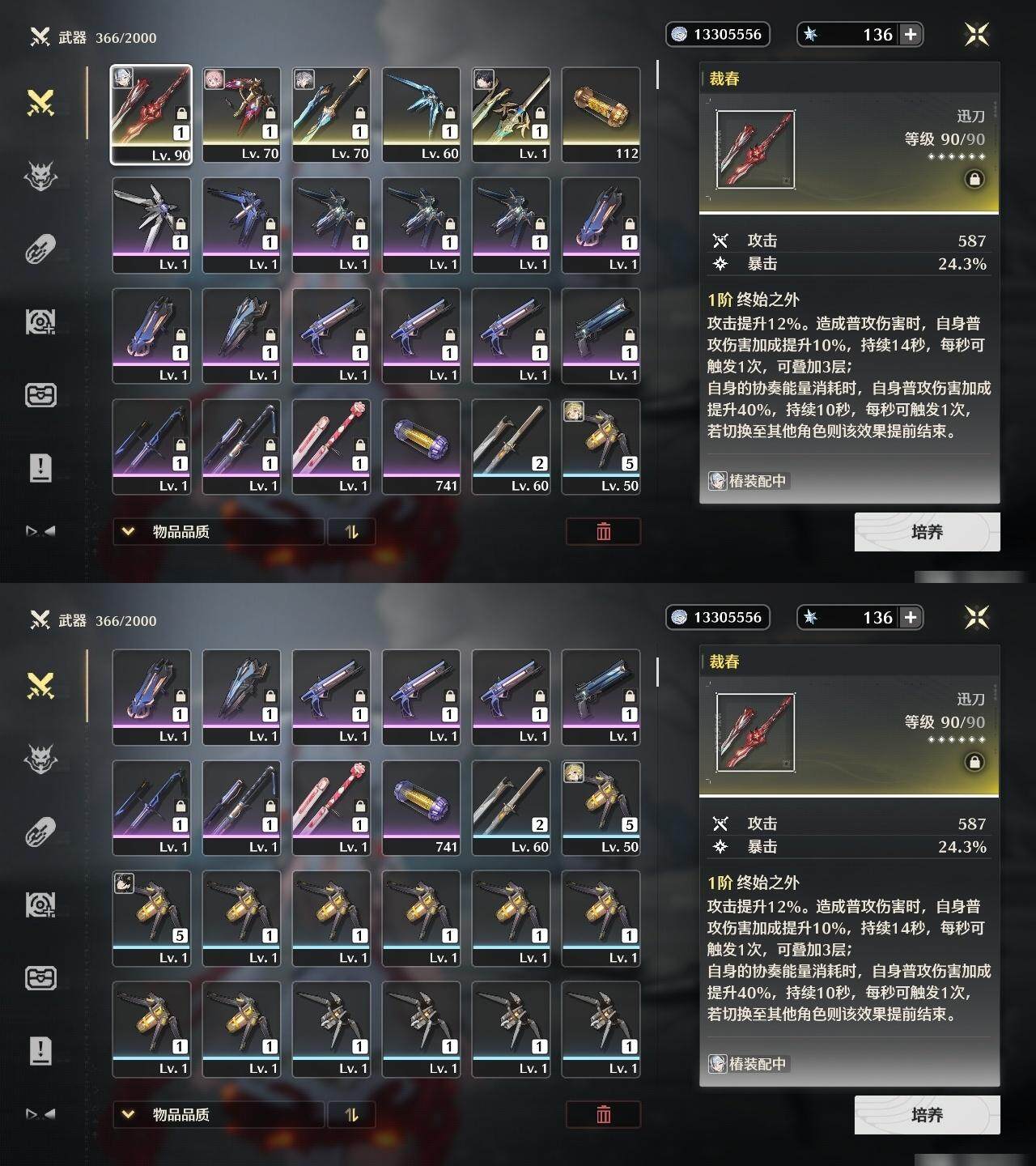1036x1166 pixels.
Task: Expand the 物品品质 sort dropdown in the upper panel
Action: pos(219,531)
